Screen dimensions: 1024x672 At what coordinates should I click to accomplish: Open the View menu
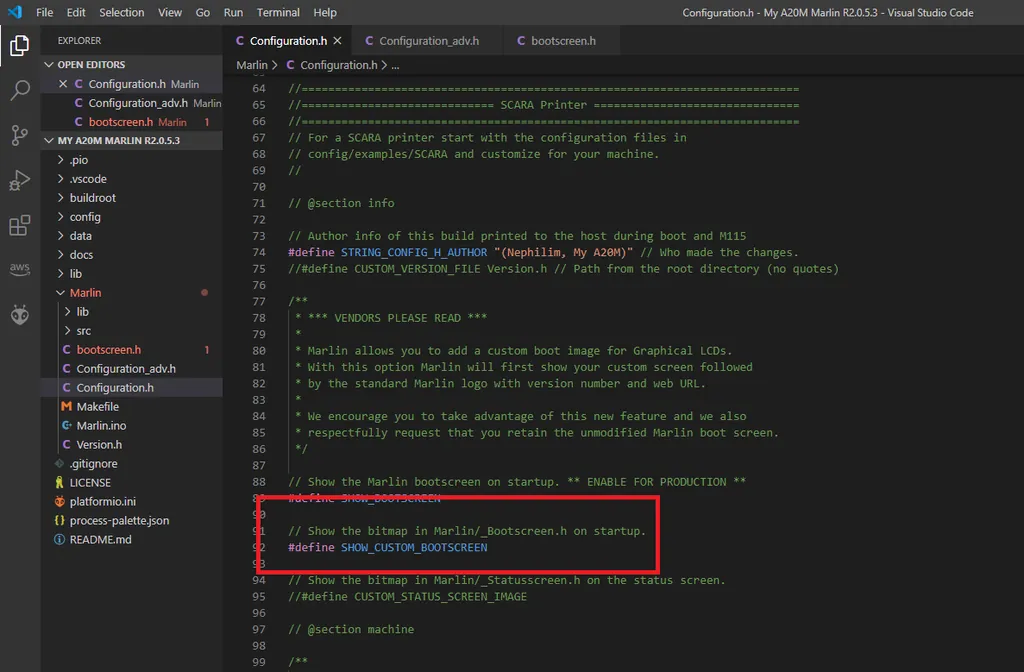point(170,12)
